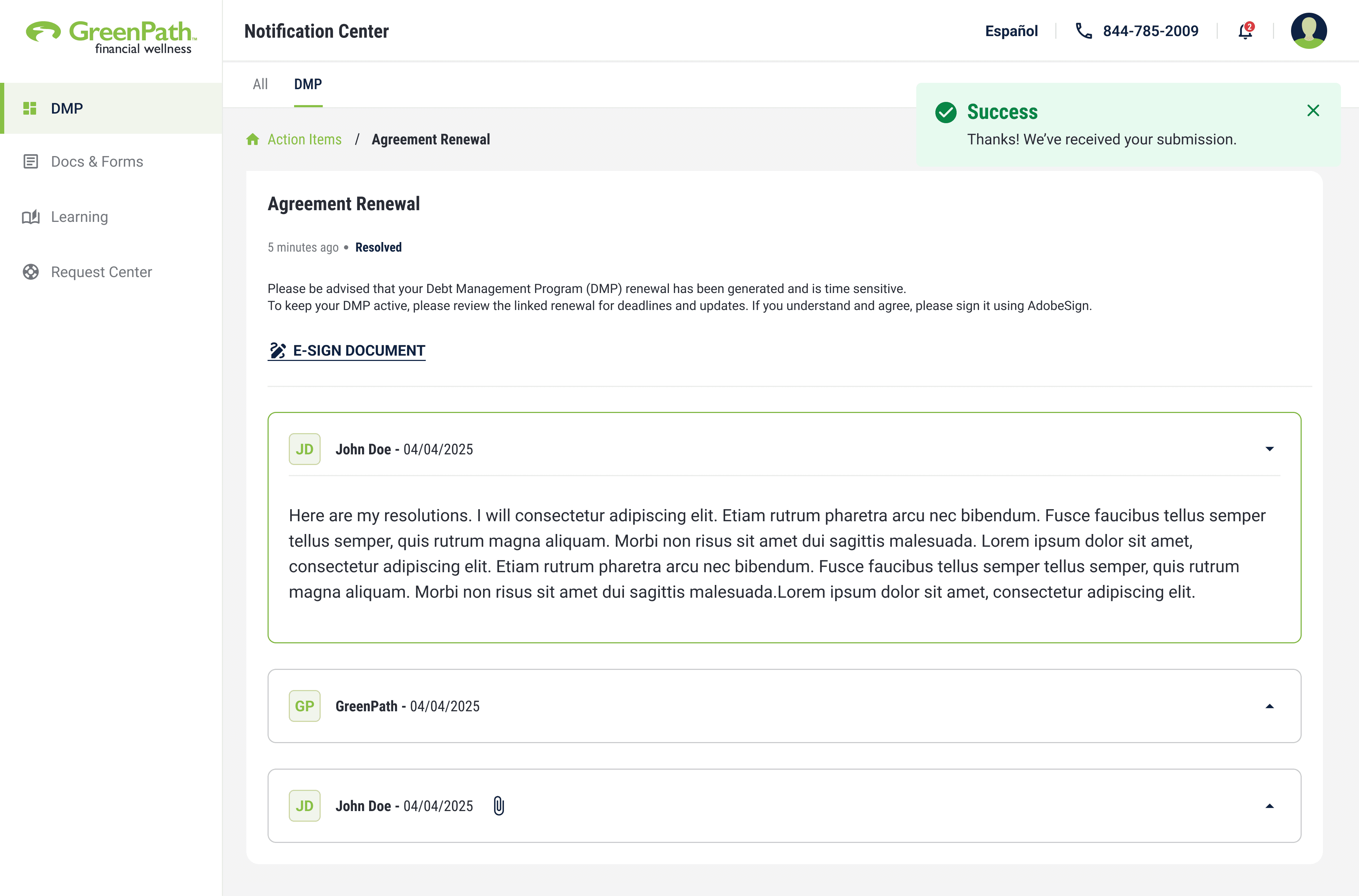The height and width of the screenshot is (896, 1359).
Task: Click the Docs & Forms sidebar icon
Action: (31, 162)
